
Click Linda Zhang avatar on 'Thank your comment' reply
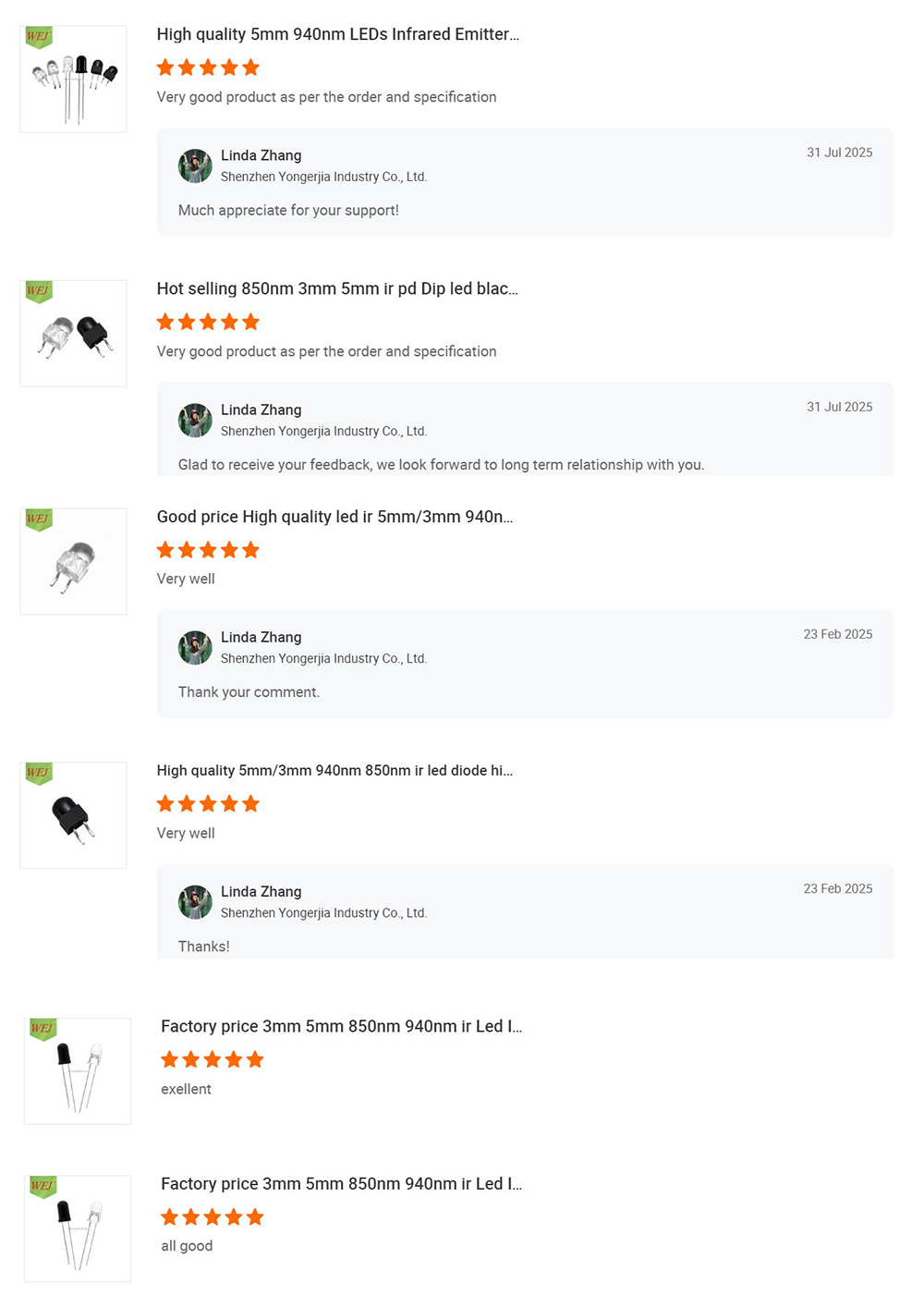195,647
